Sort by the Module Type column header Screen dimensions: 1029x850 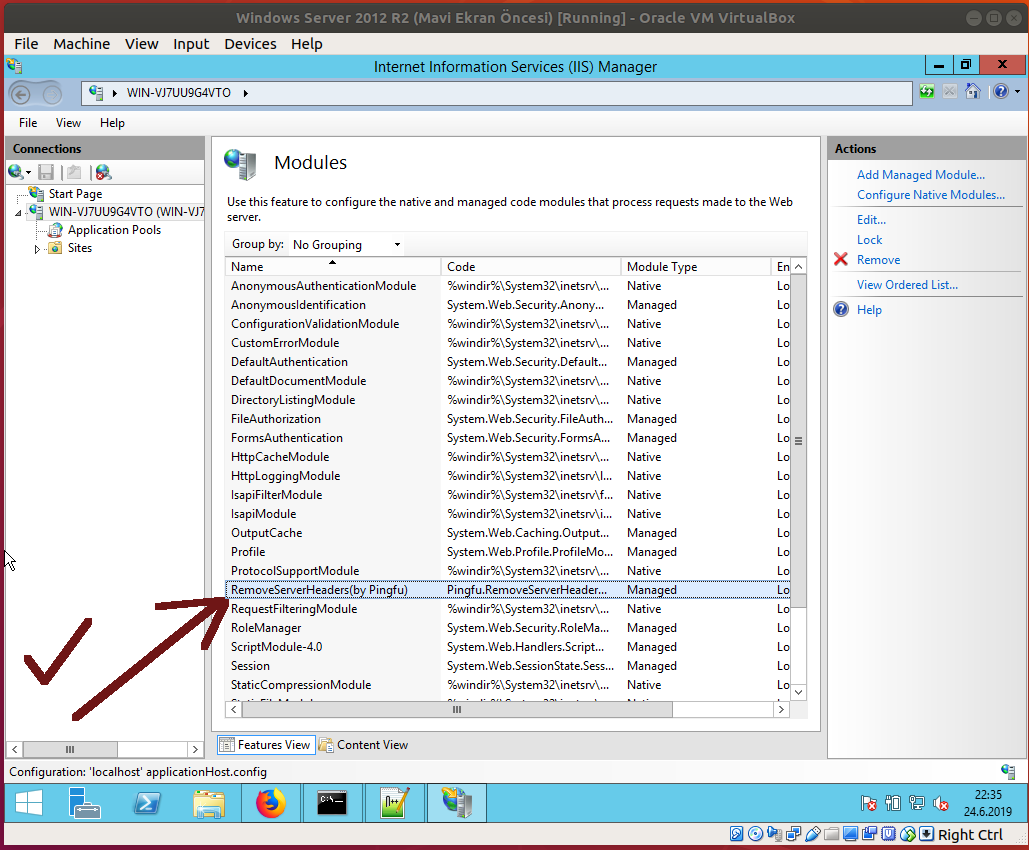[696, 266]
